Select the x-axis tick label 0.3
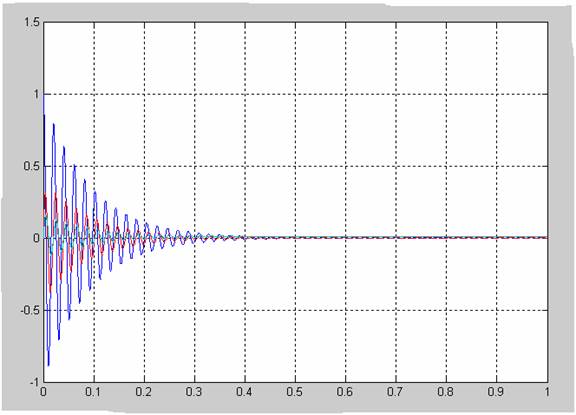The width and height of the screenshot is (576, 415). pos(194,392)
